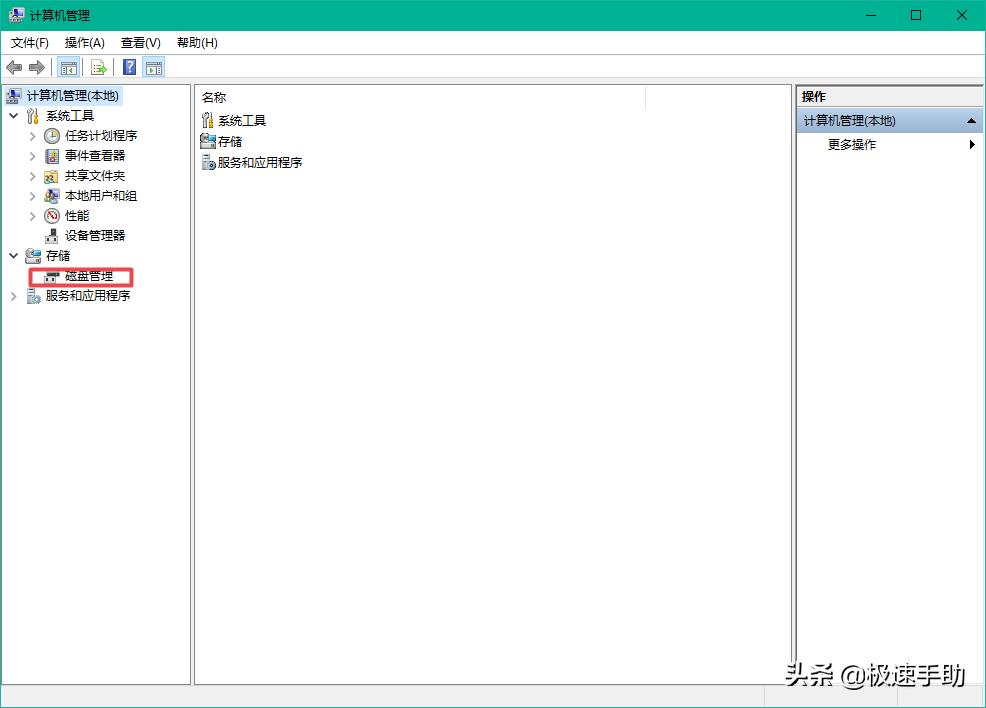Toggle the Actions pane visibility
Viewport: 986px width, 708px height.
click(153, 66)
